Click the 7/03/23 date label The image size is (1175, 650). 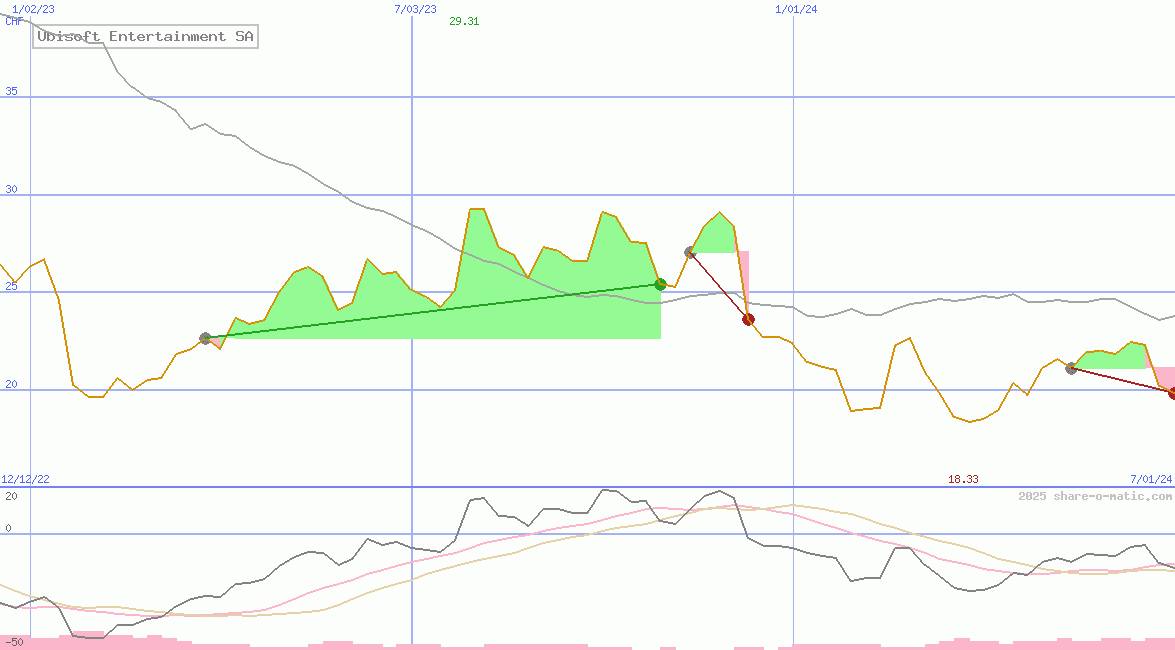[x=415, y=9]
